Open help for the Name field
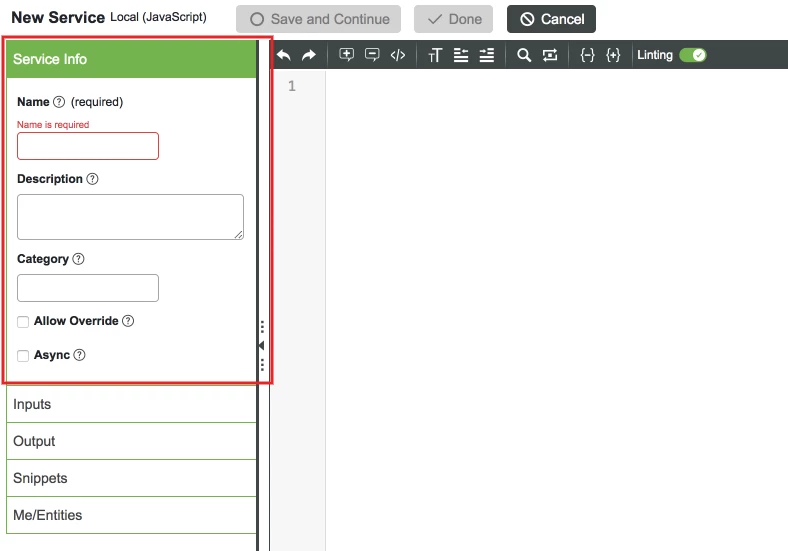Viewport: 788px width, 551px height. click(59, 102)
